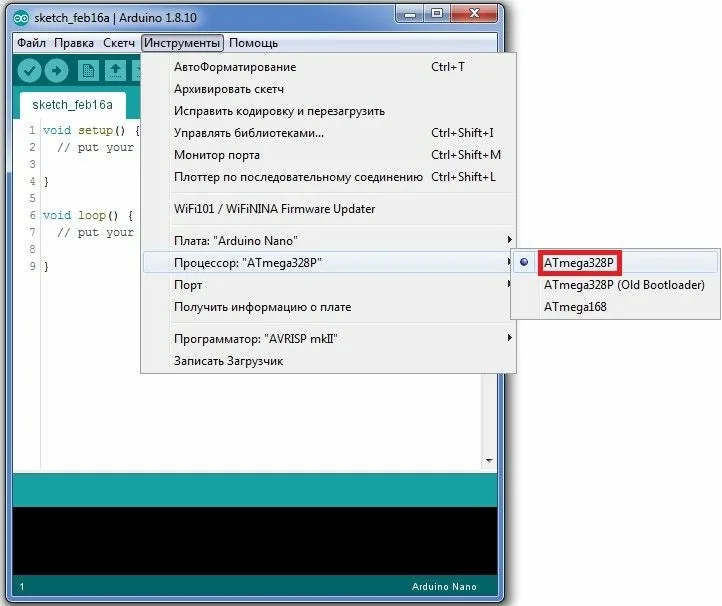The height and width of the screenshot is (606, 722).
Task: Open Монитор порта entry
Action: (x=329, y=155)
